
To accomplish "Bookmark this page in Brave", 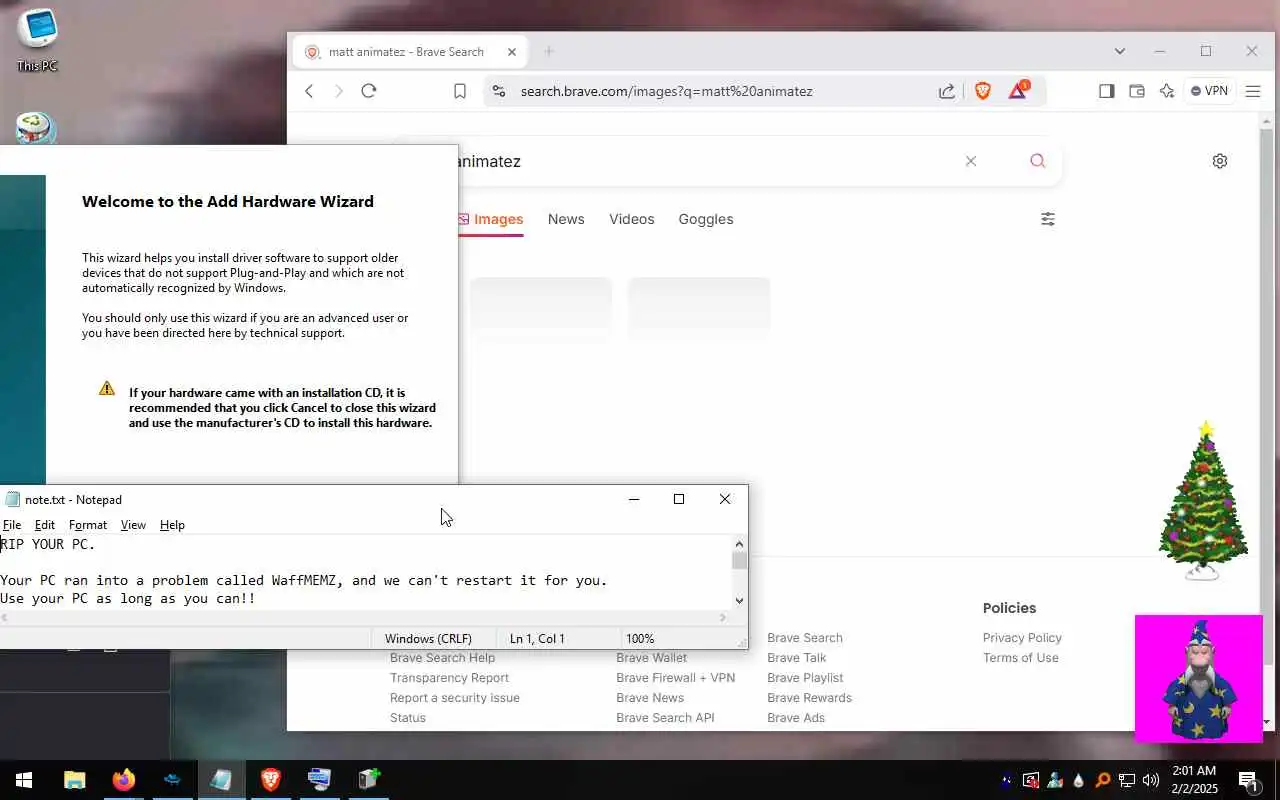I will click(460, 91).
